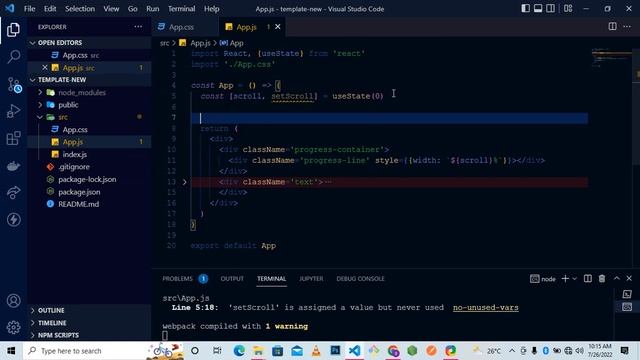Unfold the collapsed code at line 13

184,182
